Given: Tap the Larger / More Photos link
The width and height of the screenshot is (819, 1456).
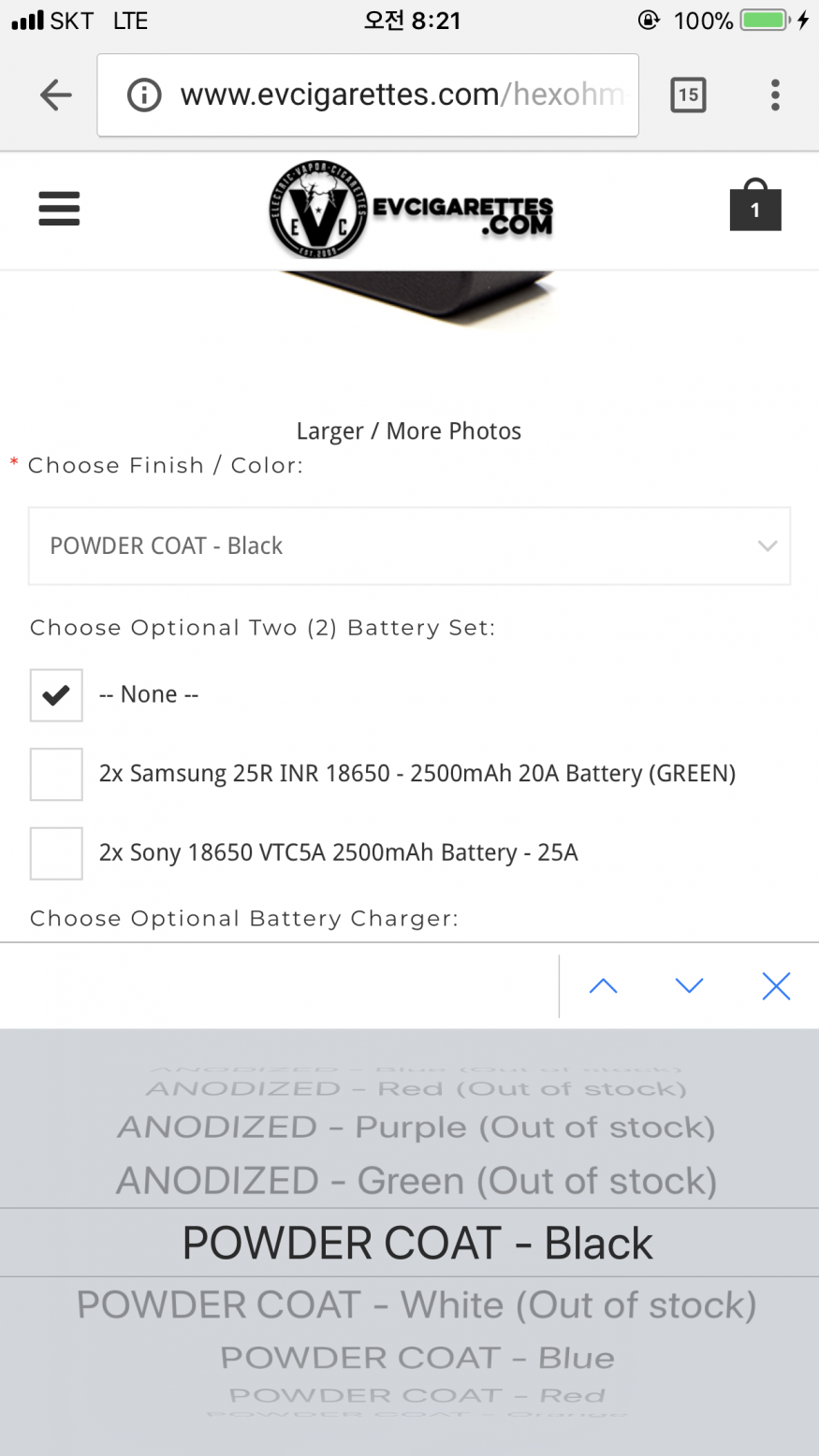Looking at the screenshot, I should tap(409, 431).
